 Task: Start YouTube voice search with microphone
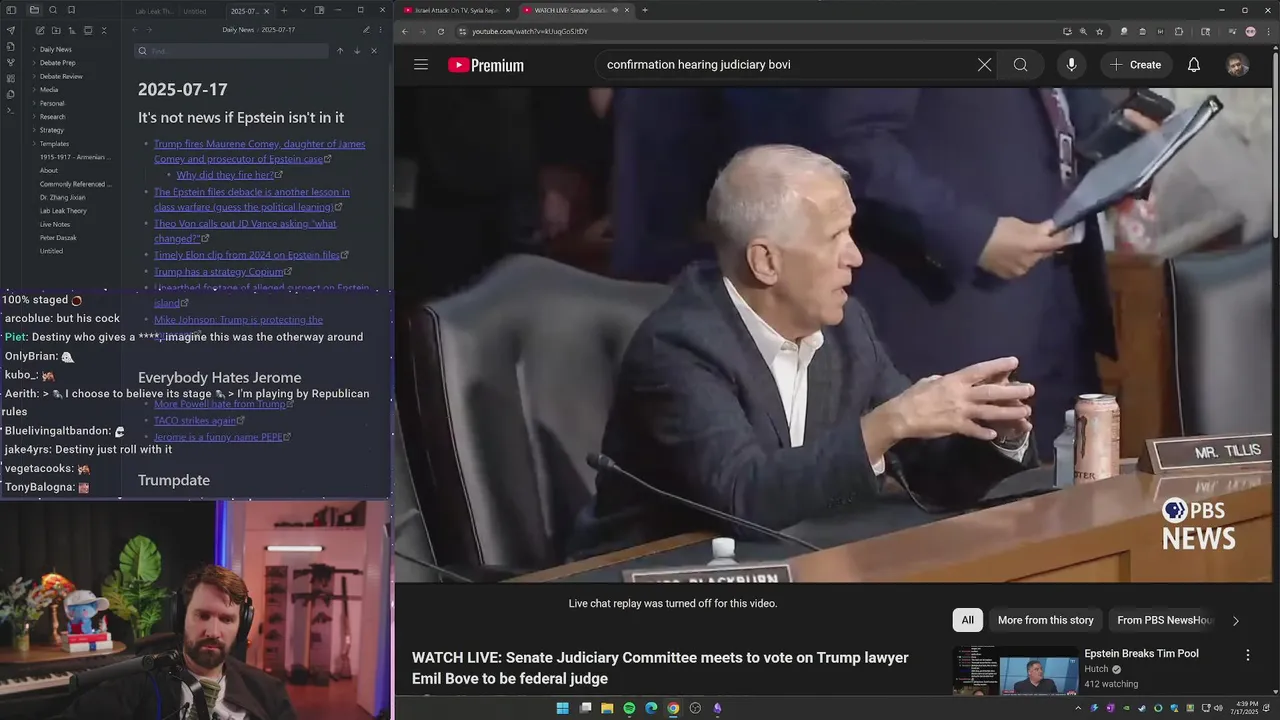(x=1071, y=65)
